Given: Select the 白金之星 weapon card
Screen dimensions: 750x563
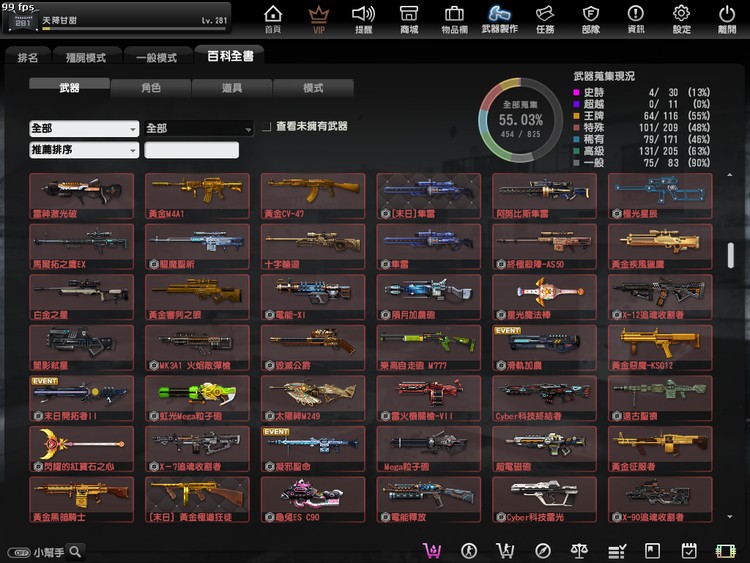Looking at the screenshot, I should coord(81,297).
